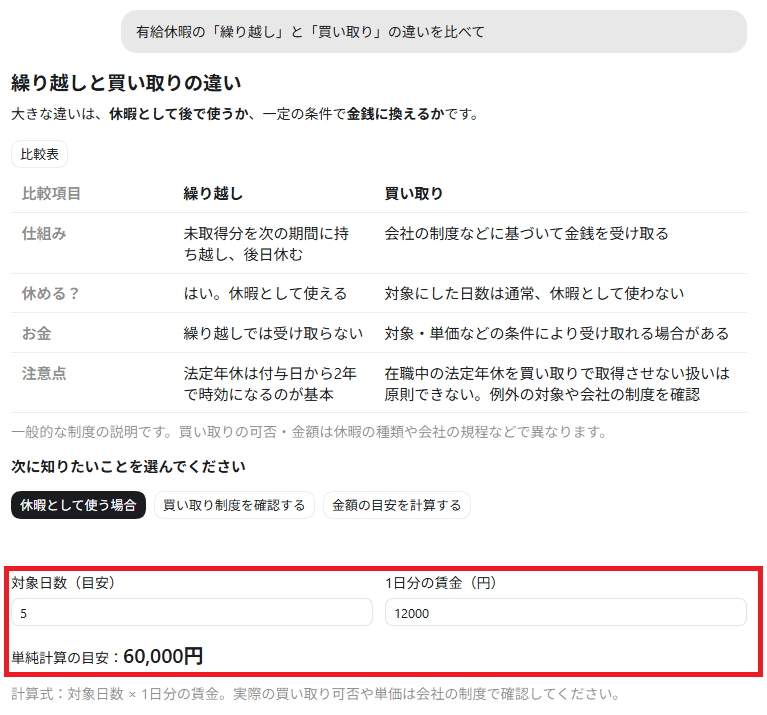Click the 休める? row label

coord(50,293)
